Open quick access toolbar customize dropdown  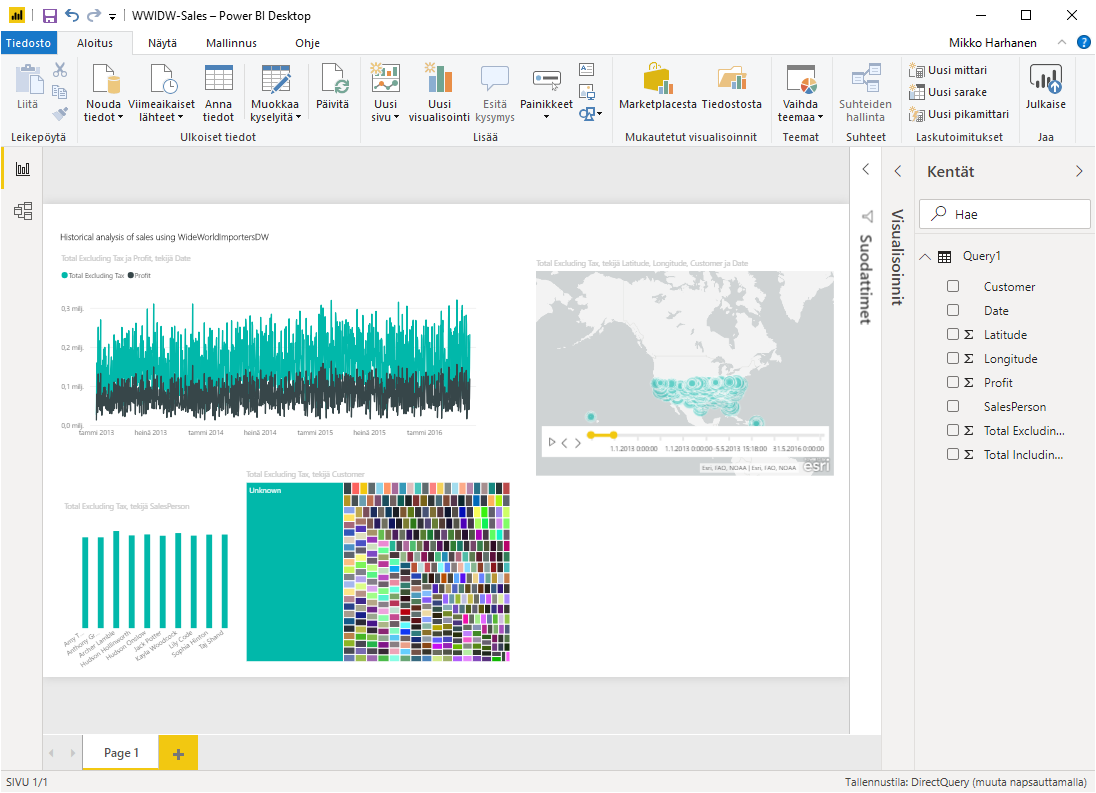(113, 17)
